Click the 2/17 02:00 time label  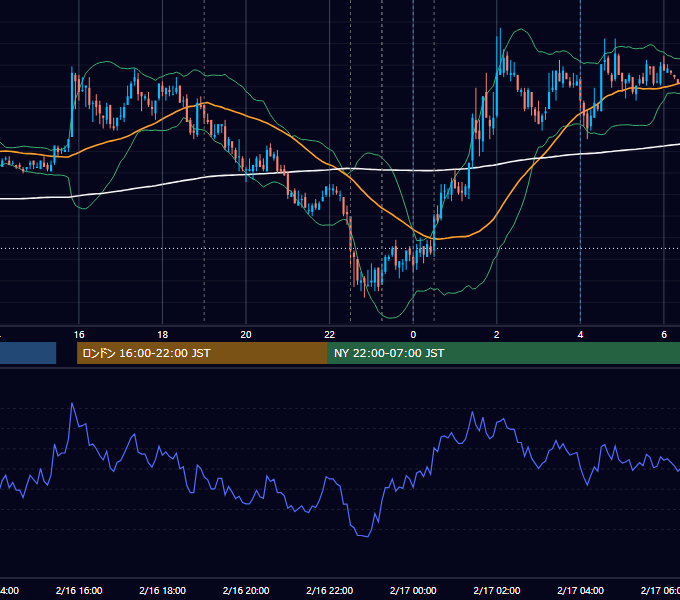[x=497, y=590]
